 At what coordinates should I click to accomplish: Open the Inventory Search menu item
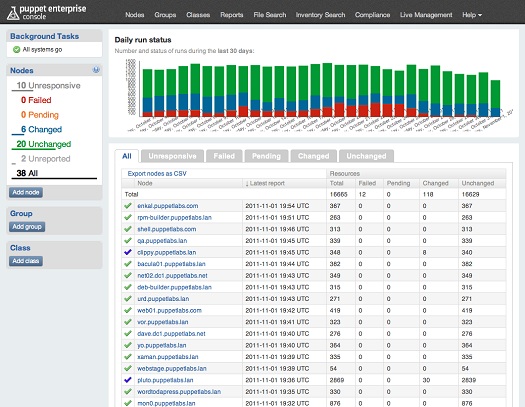(x=320, y=15)
